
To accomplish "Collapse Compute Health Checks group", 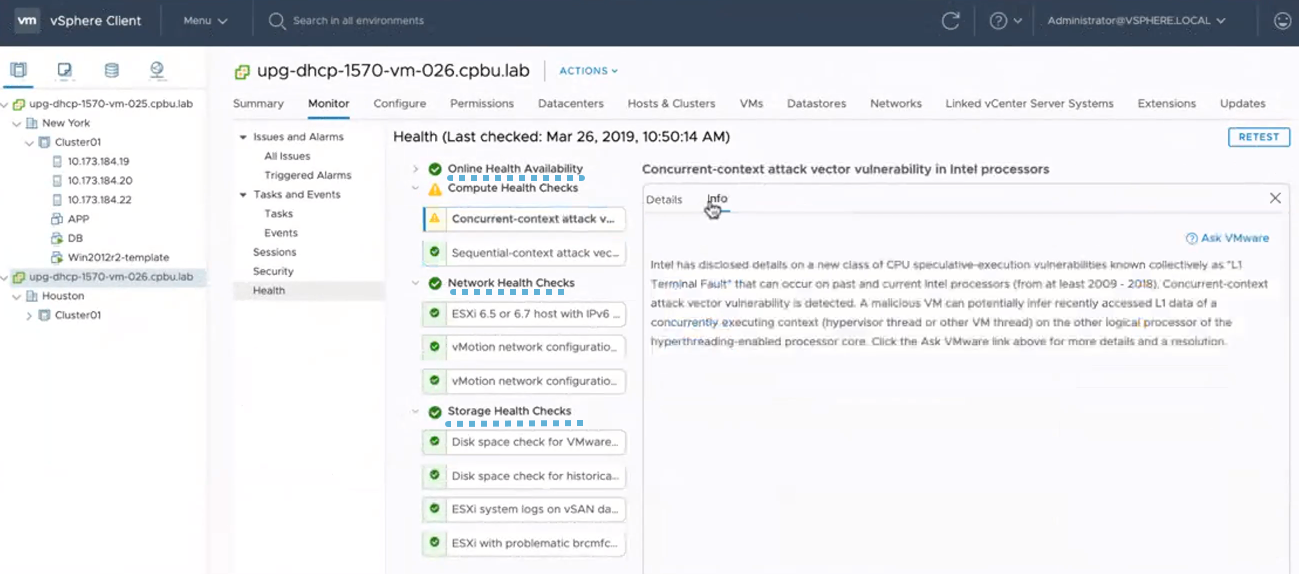I will 416,188.
